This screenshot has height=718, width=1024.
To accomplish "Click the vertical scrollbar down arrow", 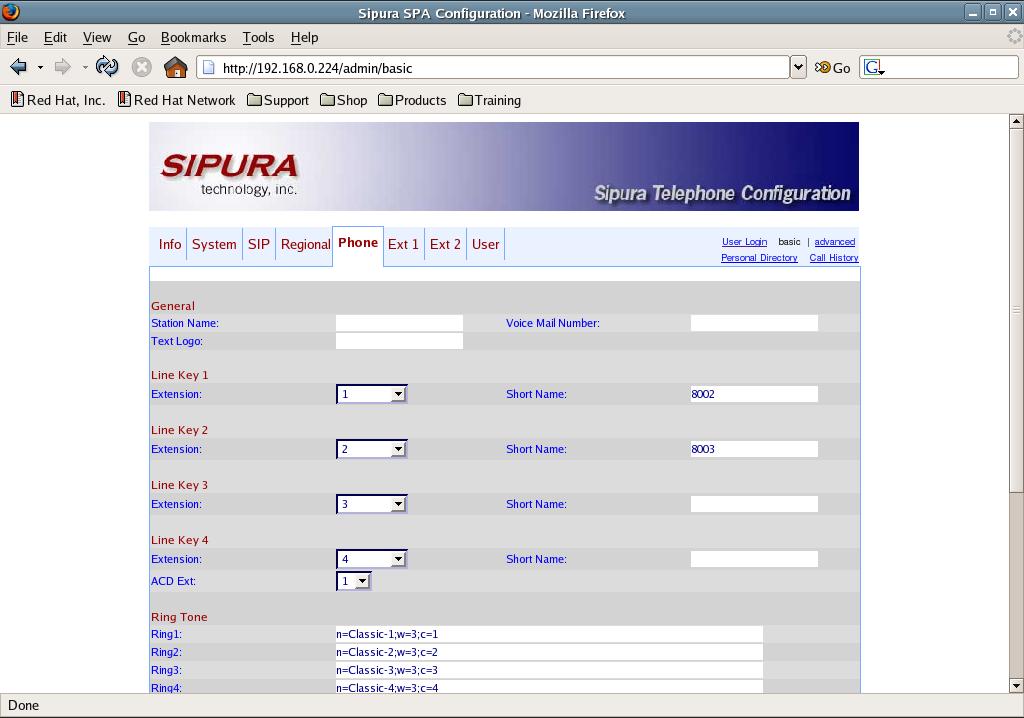I will point(1016,686).
